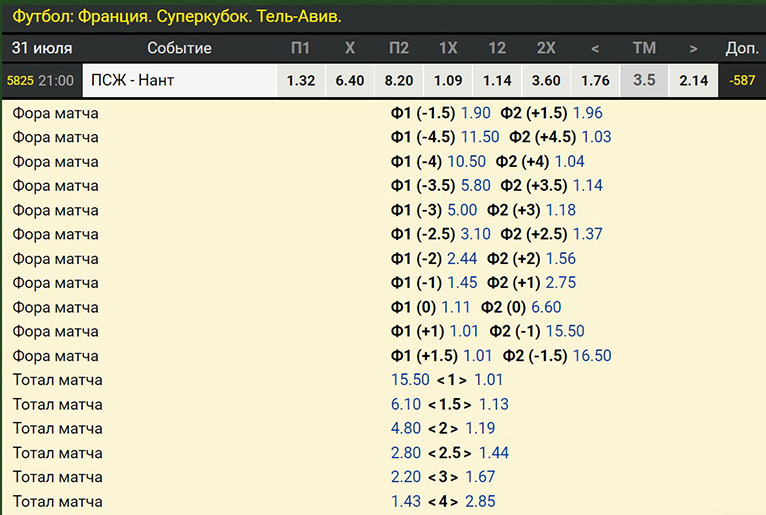Select the П1 odds 1.32 for ПСЖ
The height and width of the screenshot is (515, 766).
[x=300, y=80]
